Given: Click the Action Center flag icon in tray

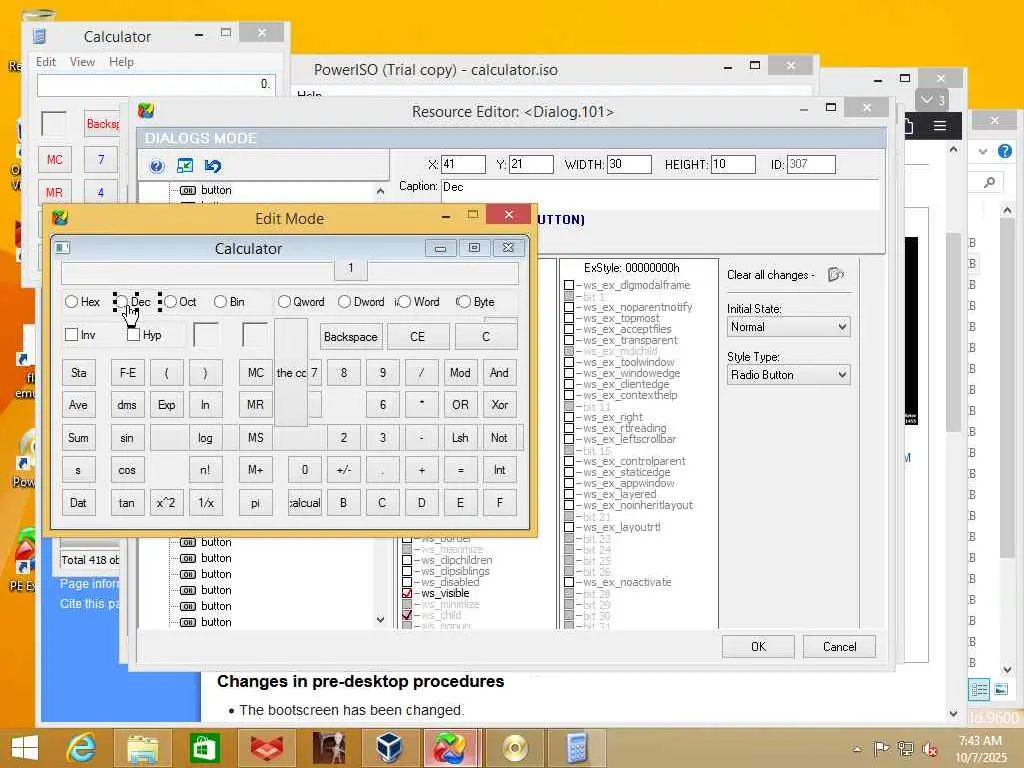Looking at the screenshot, I should pos(881,748).
